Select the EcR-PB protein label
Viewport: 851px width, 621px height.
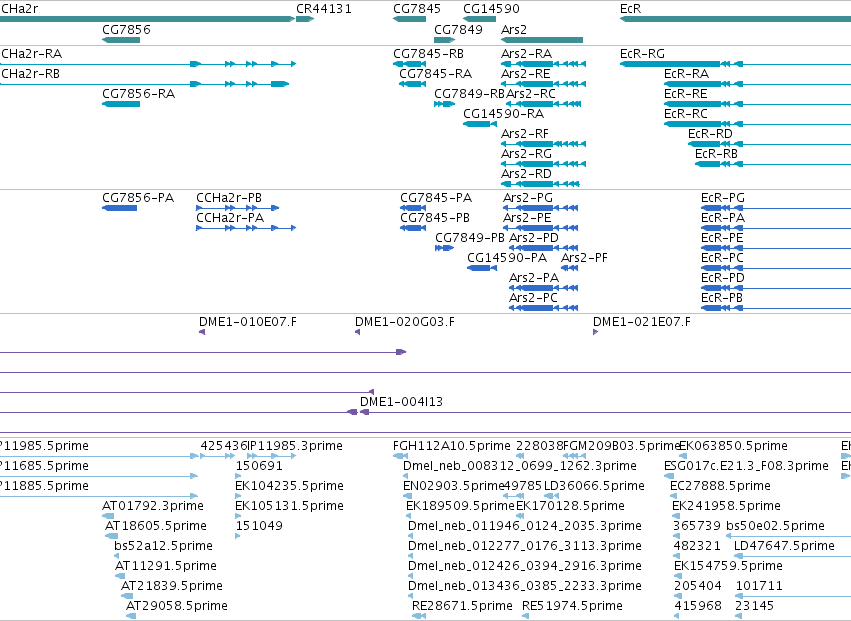pos(721,298)
